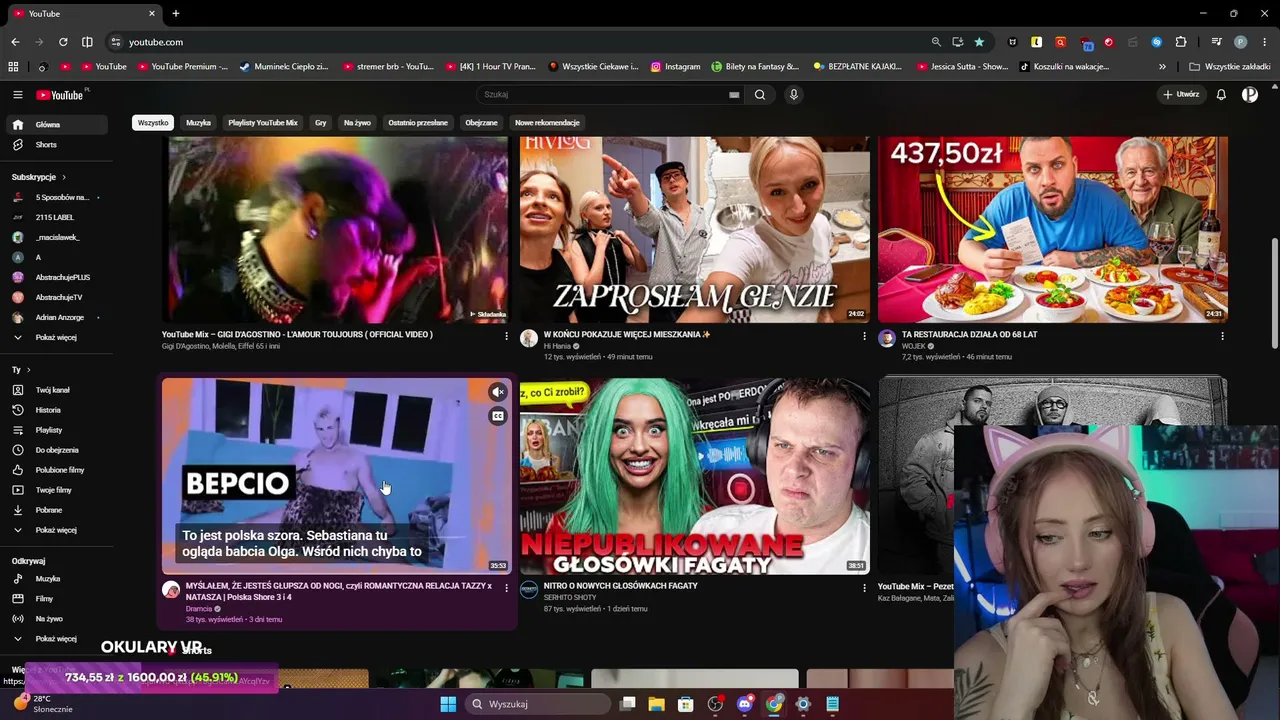Select the Nowe rekomendacje chip

(x=547, y=123)
